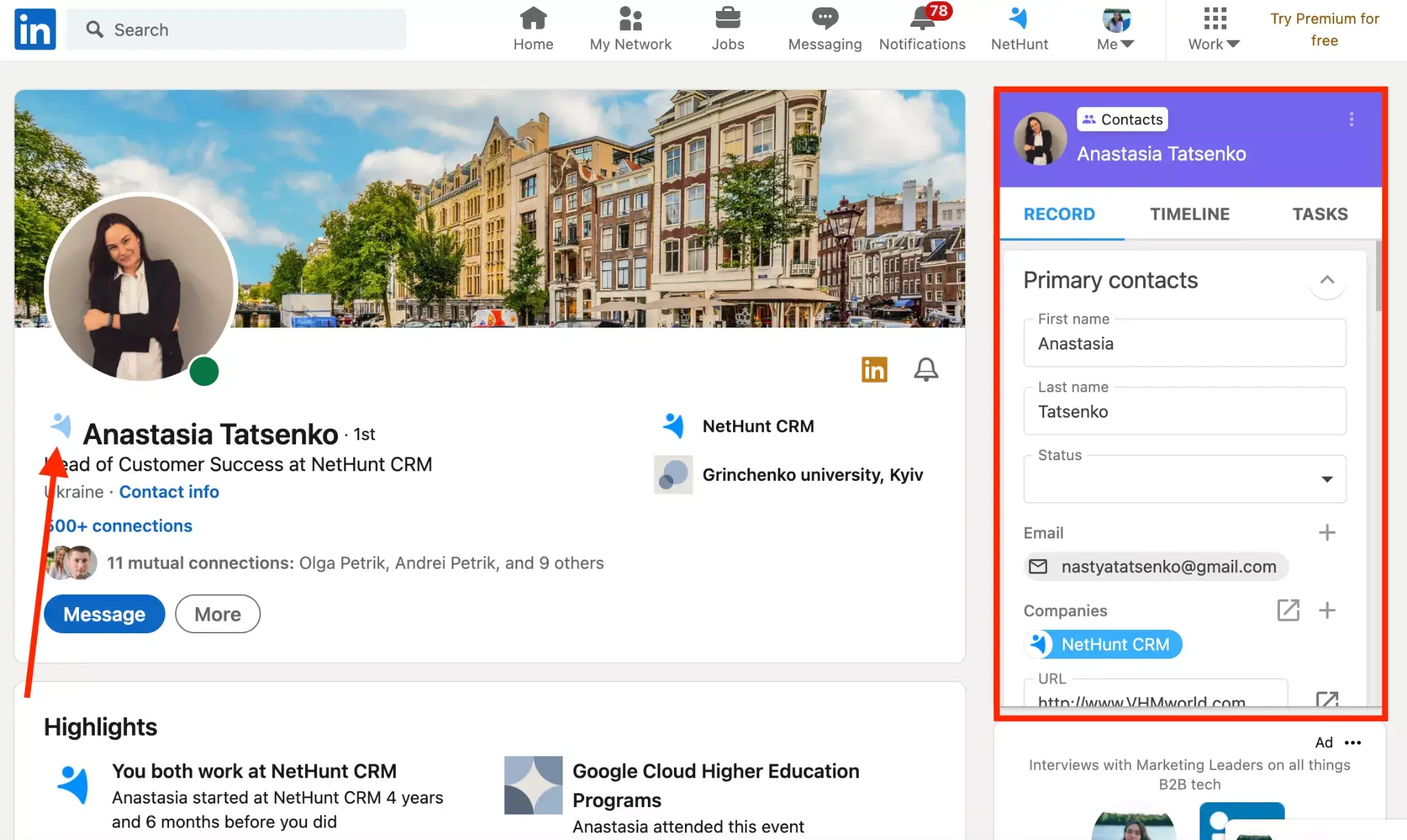Click the First name field
Viewport: 1407px width, 840px height.
[x=1184, y=343]
